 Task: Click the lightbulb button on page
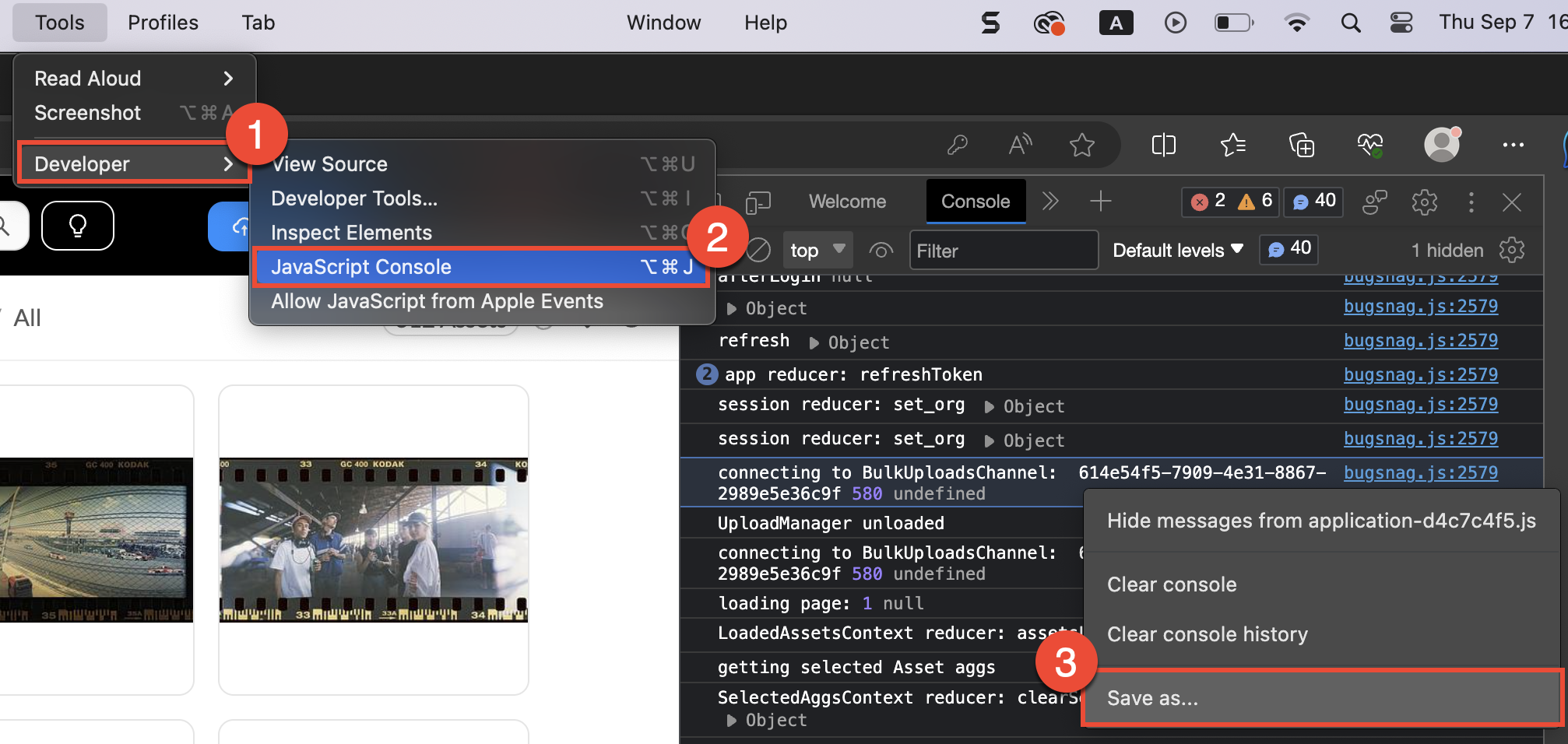tap(78, 226)
